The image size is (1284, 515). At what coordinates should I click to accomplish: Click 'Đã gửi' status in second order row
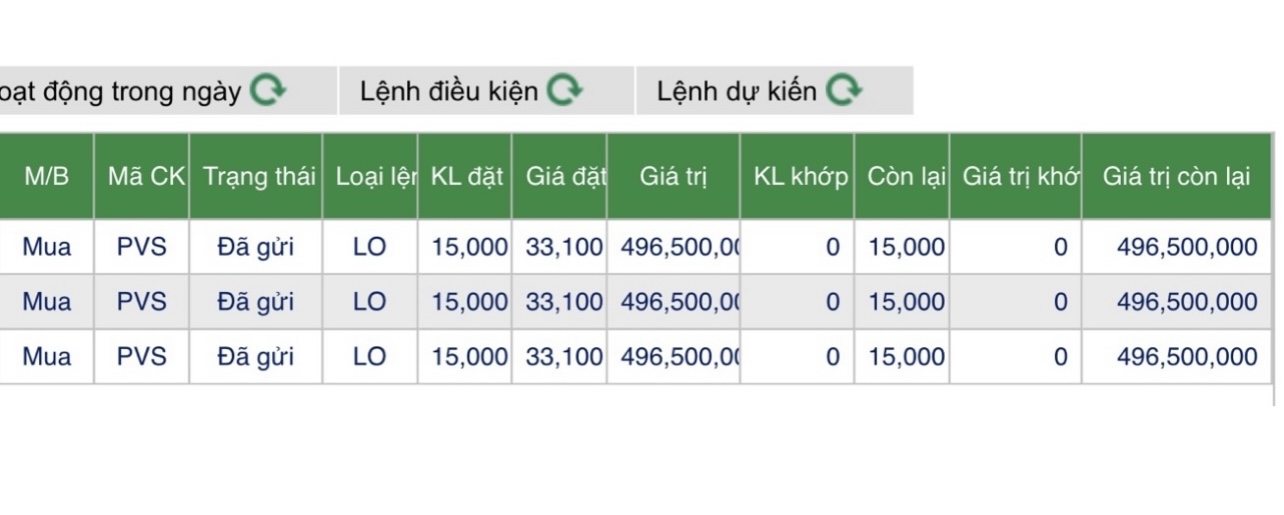(x=256, y=302)
